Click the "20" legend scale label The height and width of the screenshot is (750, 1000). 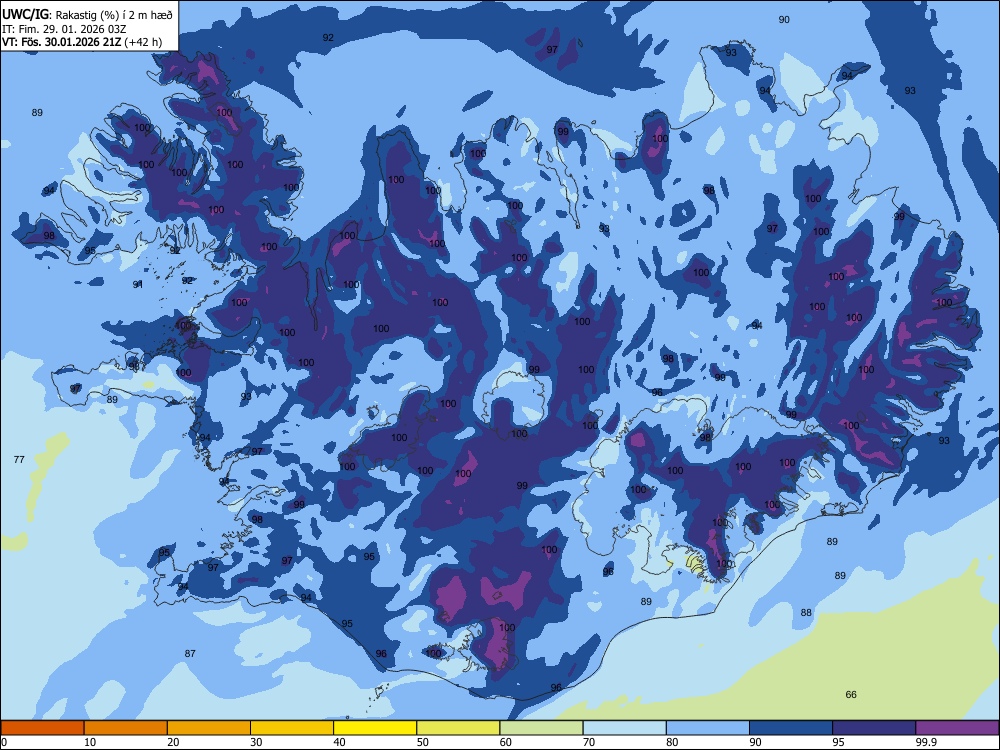[x=173, y=742]
